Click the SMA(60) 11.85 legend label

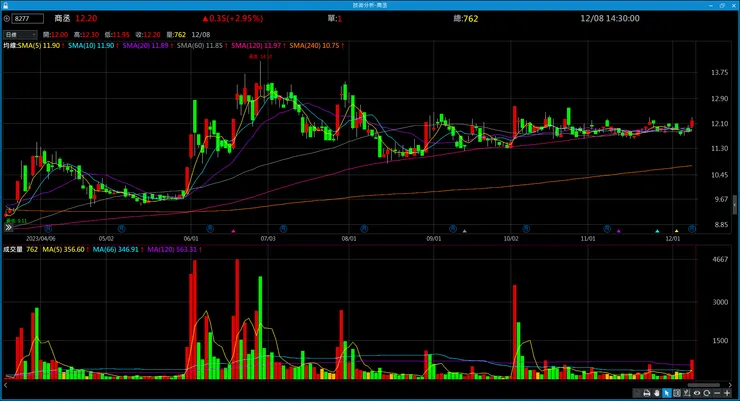tap(200, 46)
